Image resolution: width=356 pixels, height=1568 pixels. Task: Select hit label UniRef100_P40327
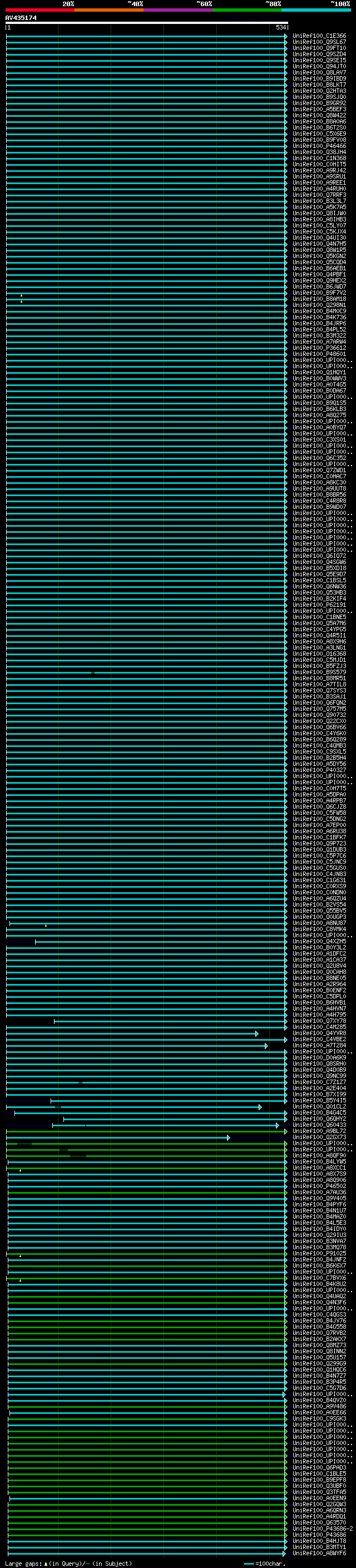319,770
